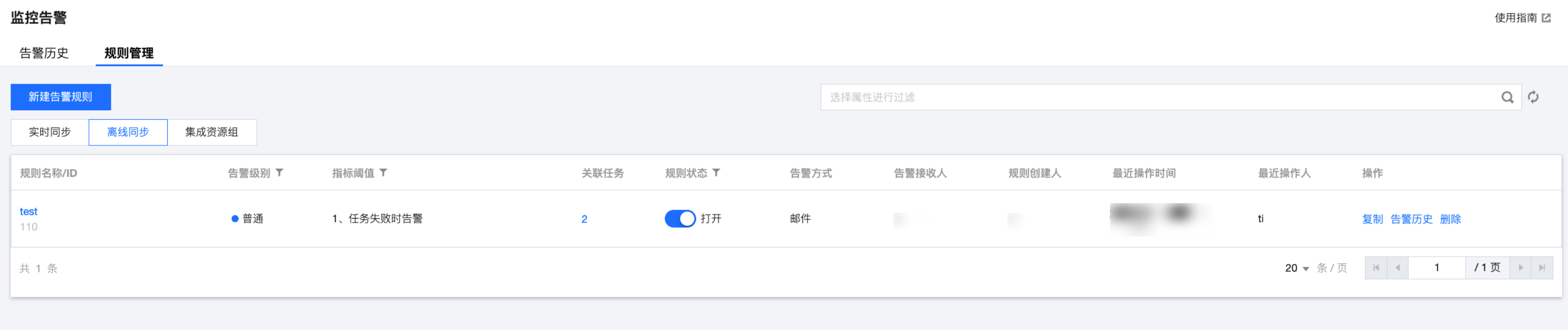Click the search magnifier icon
1568x330 pixels.
click(1506, 97)
